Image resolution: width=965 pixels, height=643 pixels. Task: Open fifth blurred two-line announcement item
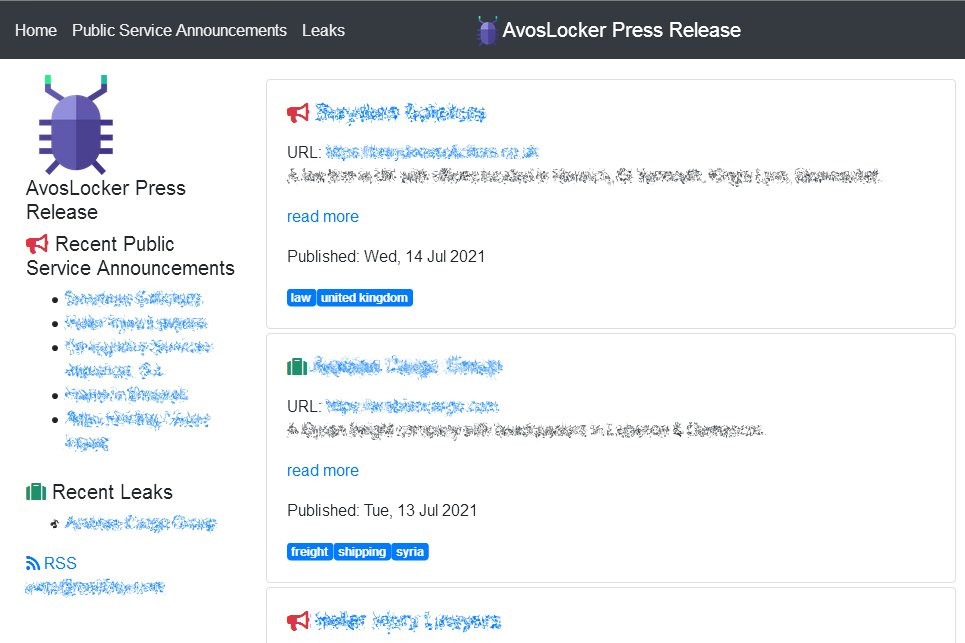click(138, 431)
